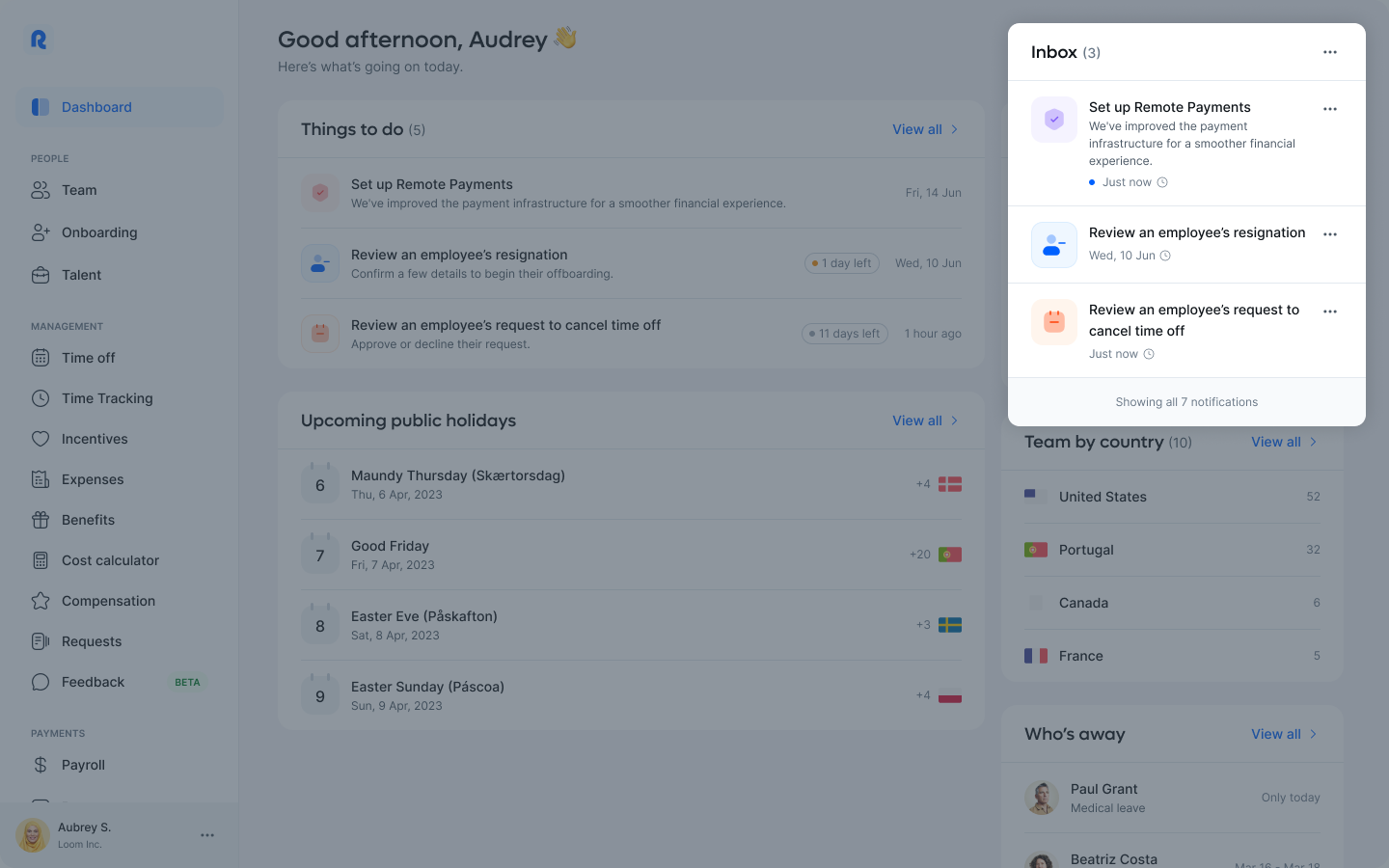The width and height of the screenshot is (1389, 868).
Task: Click the Remote logo icon
Action: tap(39, 40)
